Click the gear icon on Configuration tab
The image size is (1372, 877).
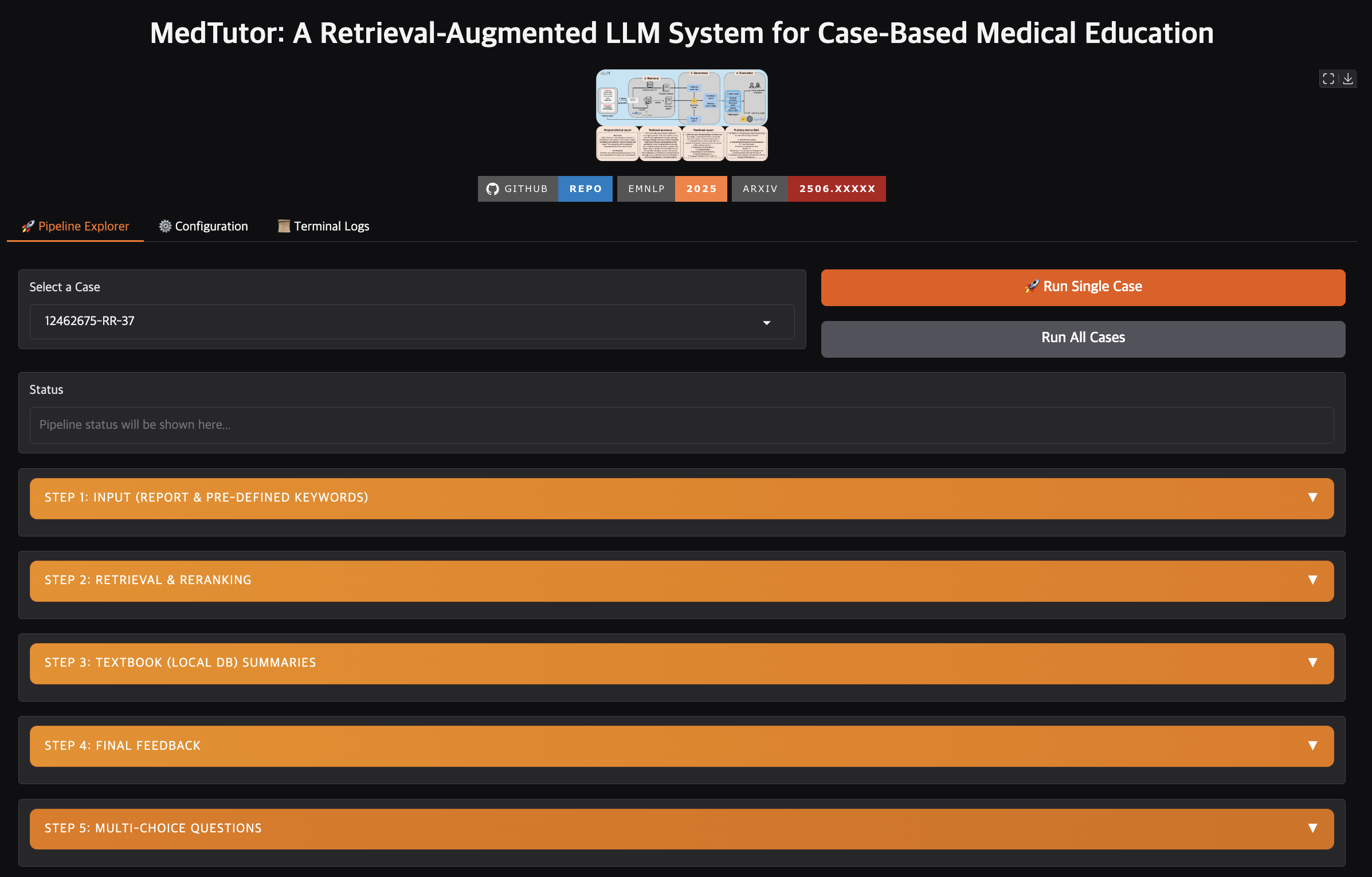165,226
